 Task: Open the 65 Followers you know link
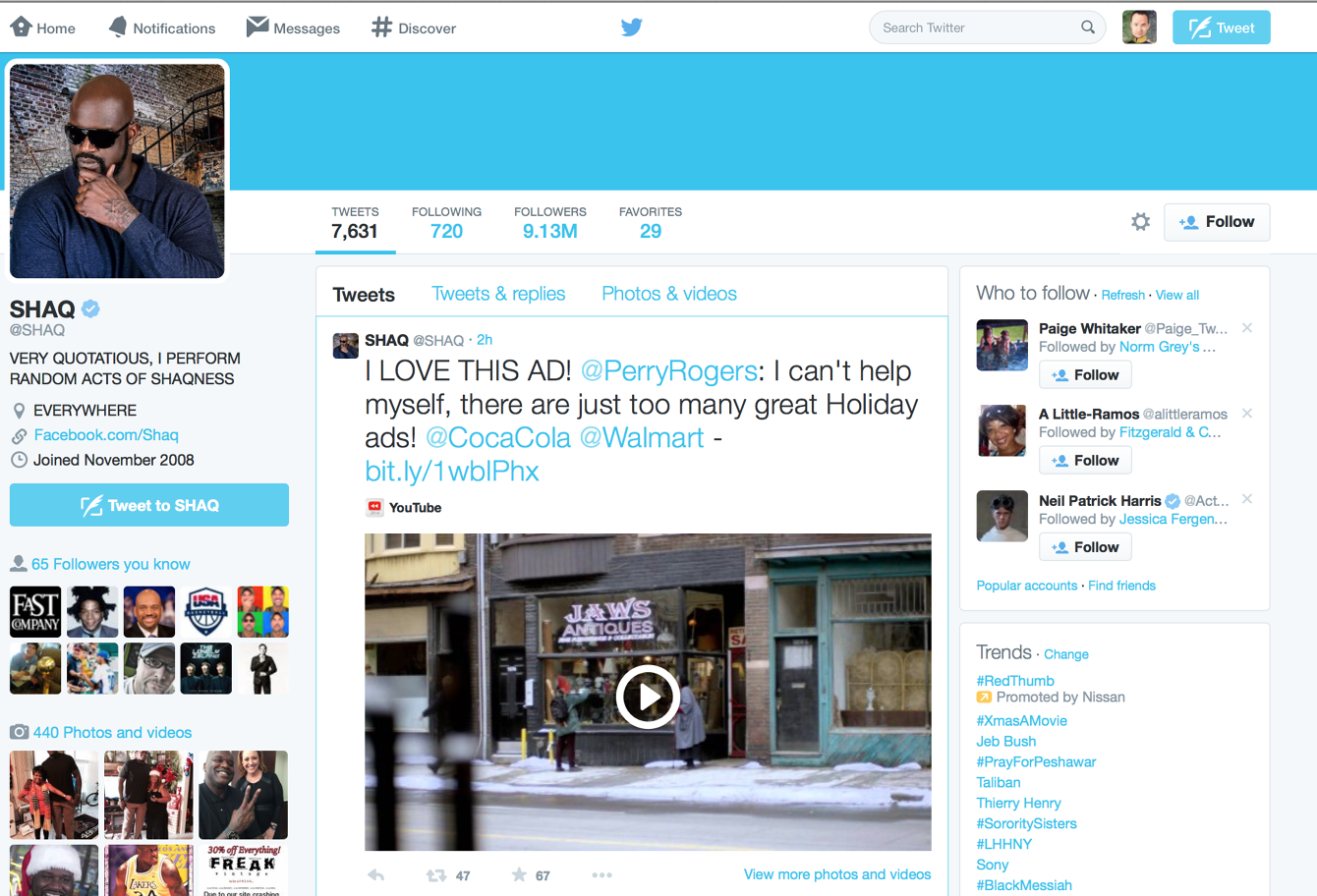pyautogui.click(x=111, y=564)
